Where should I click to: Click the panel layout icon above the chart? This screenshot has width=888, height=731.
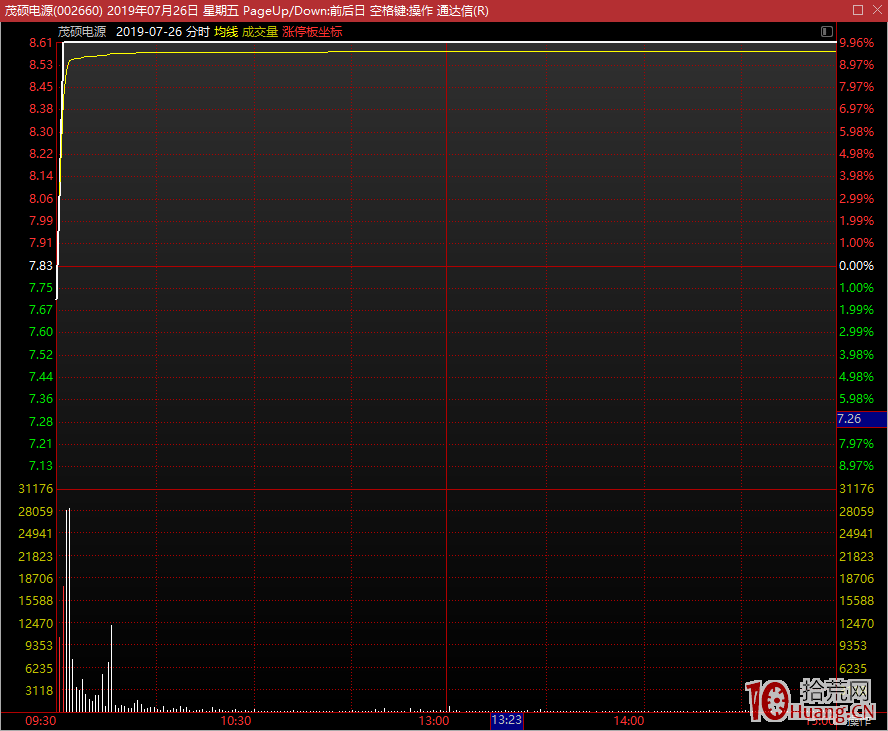pyautogui.click(x=826, y=32)
